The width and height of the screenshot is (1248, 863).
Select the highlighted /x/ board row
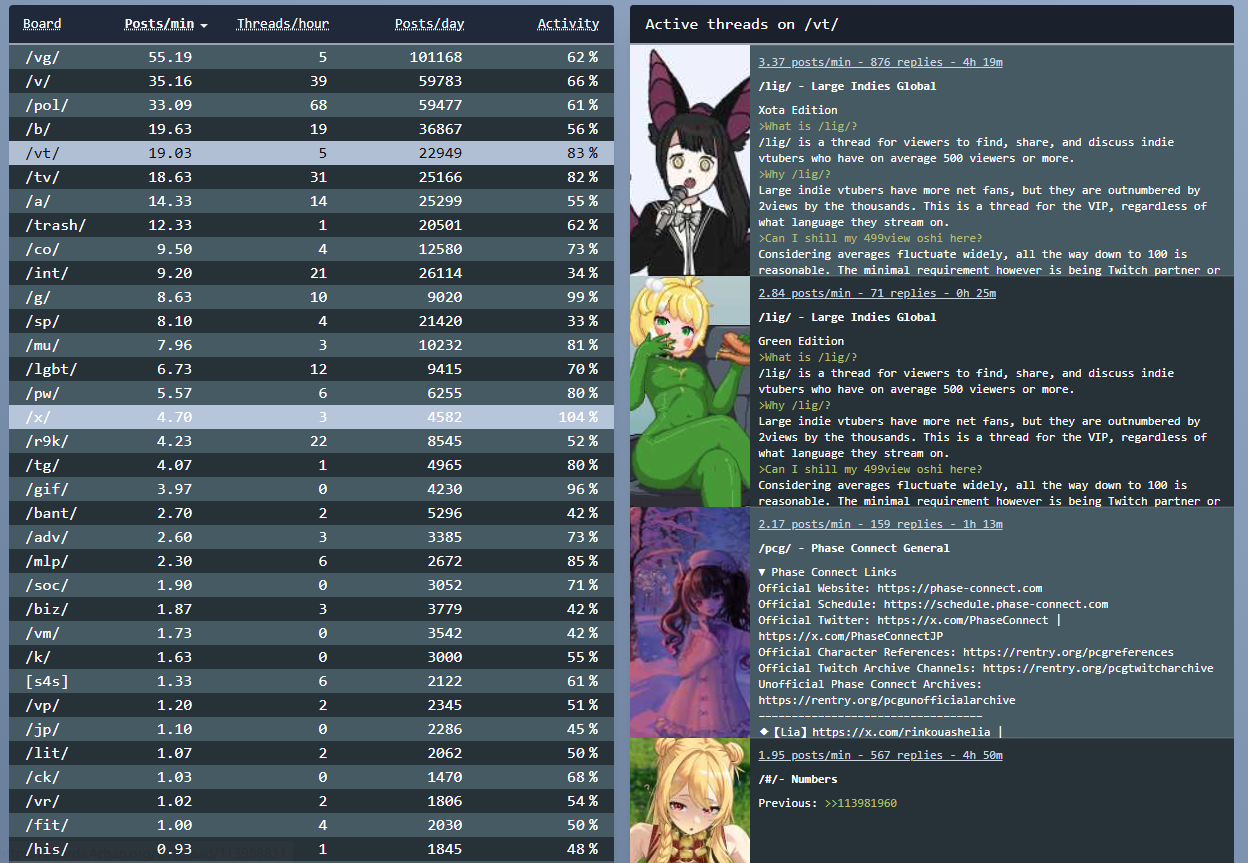(311, 417)
